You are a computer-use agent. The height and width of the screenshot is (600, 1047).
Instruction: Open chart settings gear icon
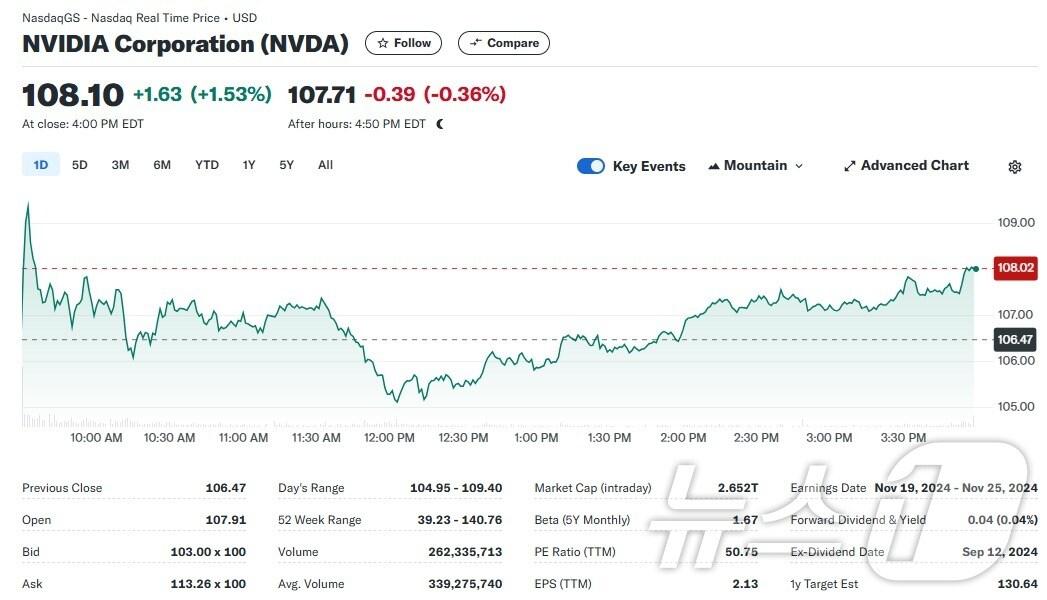(x=1014, y=167)
